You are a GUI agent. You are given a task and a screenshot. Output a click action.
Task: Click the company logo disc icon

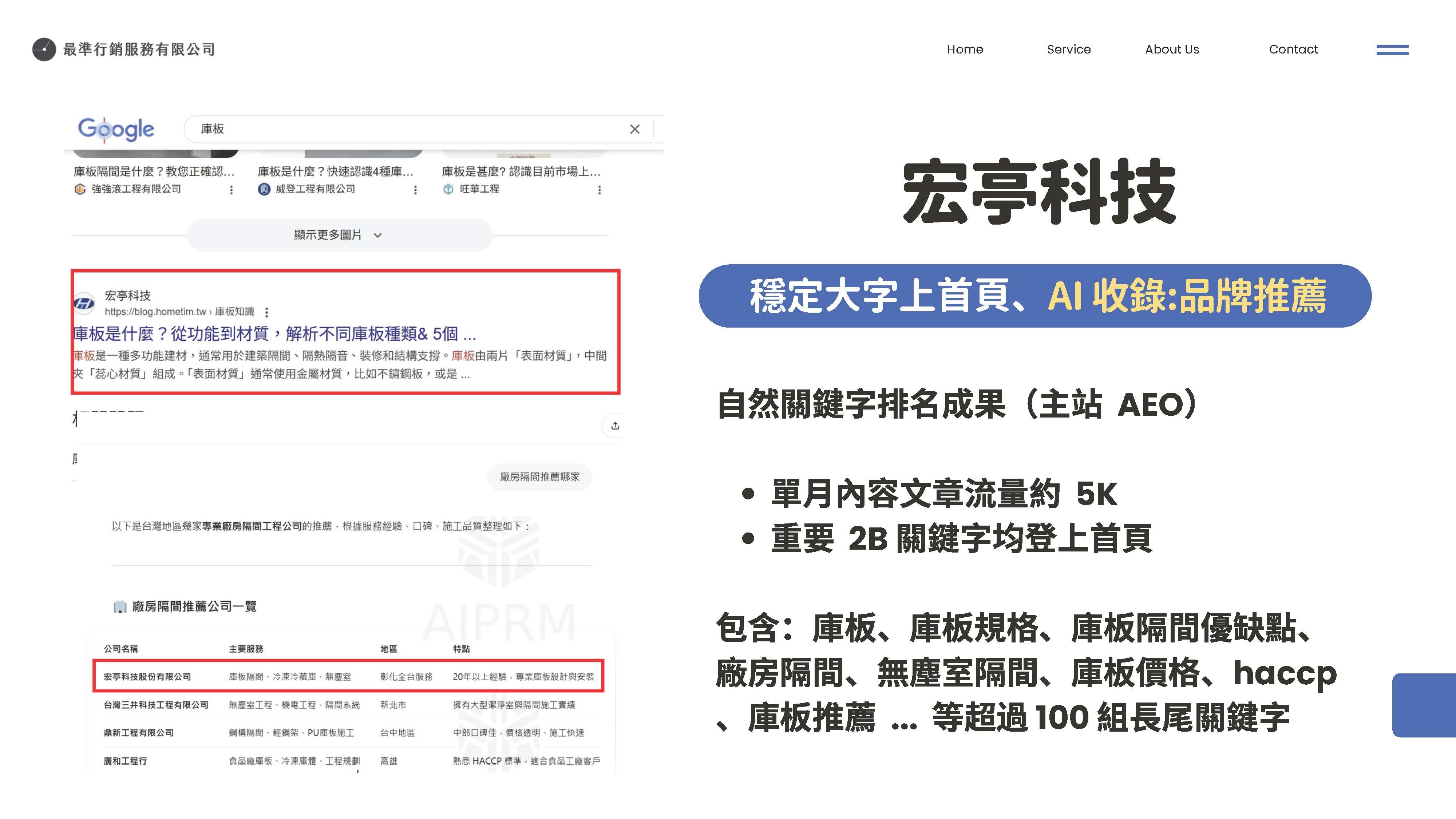44,50
